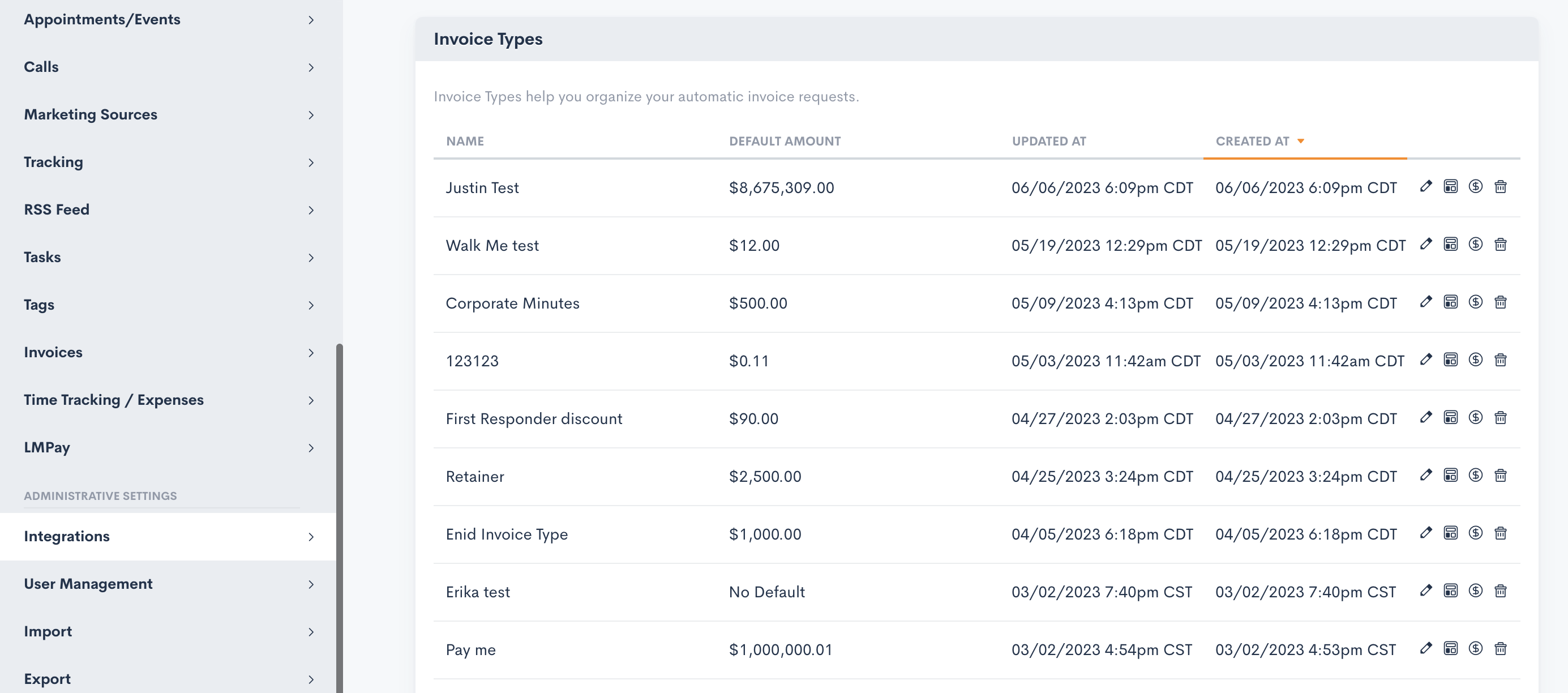Open layout icon for Erika test row
The height and width of the screenshot is (693, 1568).
tap(1450, 591)
